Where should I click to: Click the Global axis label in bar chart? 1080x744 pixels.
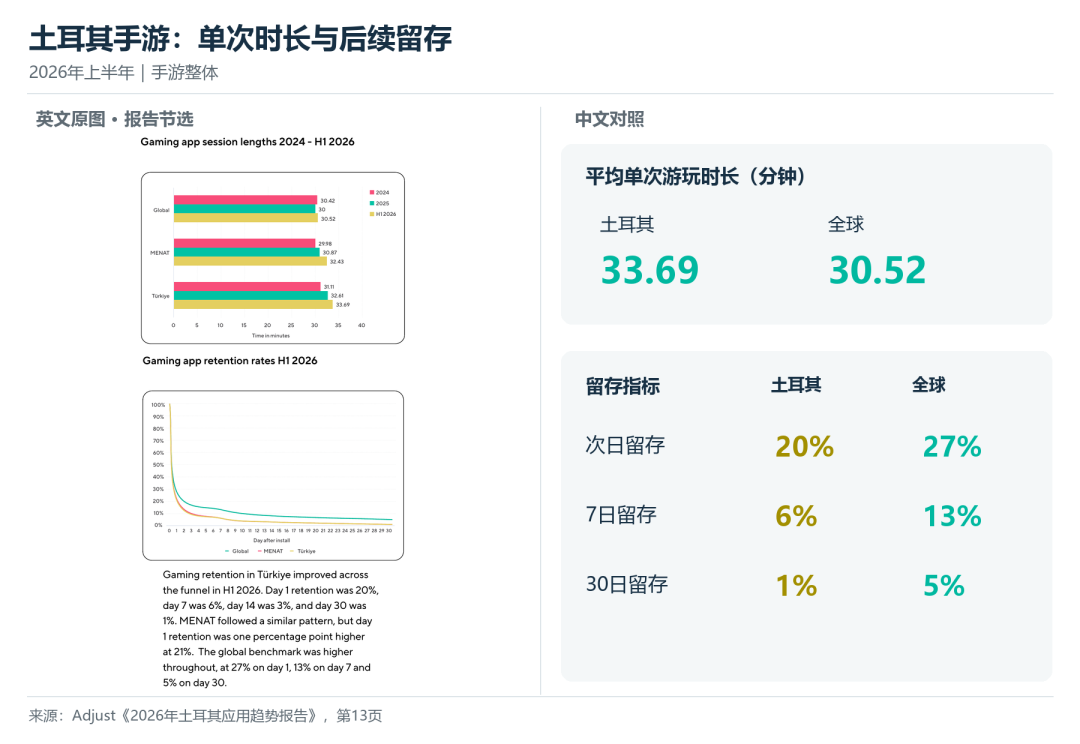tap(161, 210)
